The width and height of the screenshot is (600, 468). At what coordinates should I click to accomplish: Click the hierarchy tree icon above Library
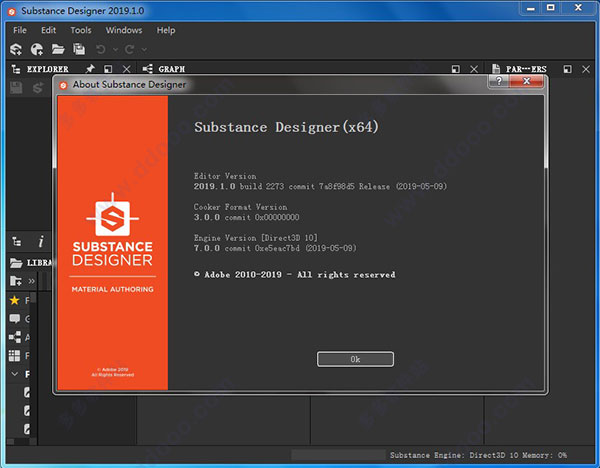tap(16, 241)
